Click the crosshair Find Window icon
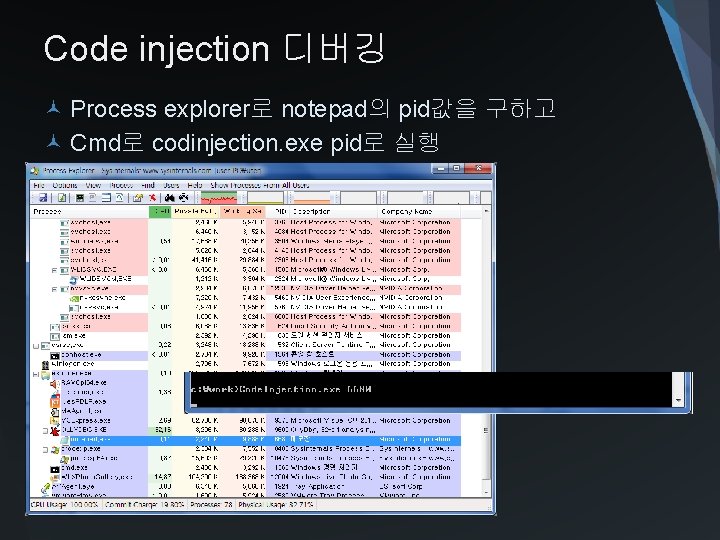720x540 pixels. [x=184, y=198]
